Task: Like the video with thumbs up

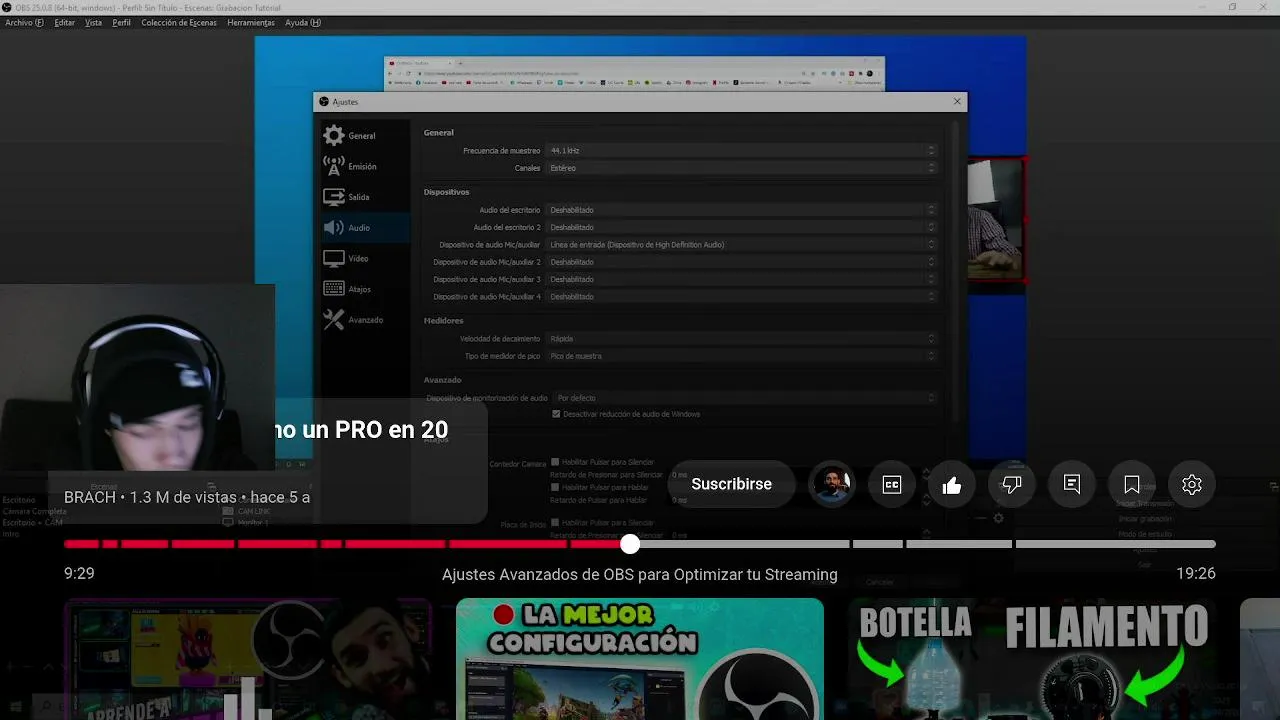Action: tap(952, 484)
